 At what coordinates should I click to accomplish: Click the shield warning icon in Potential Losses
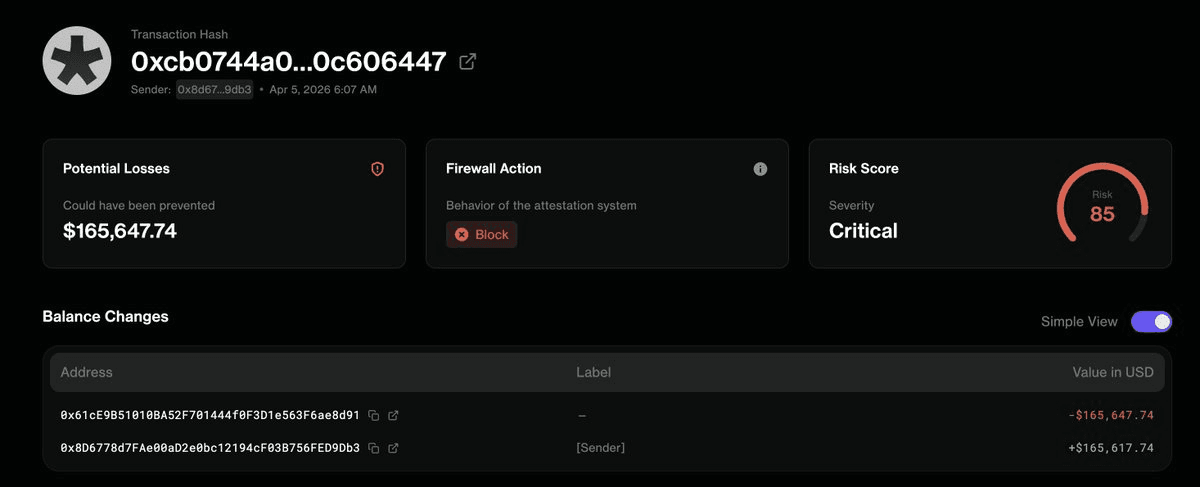click(x=377, y=169)
